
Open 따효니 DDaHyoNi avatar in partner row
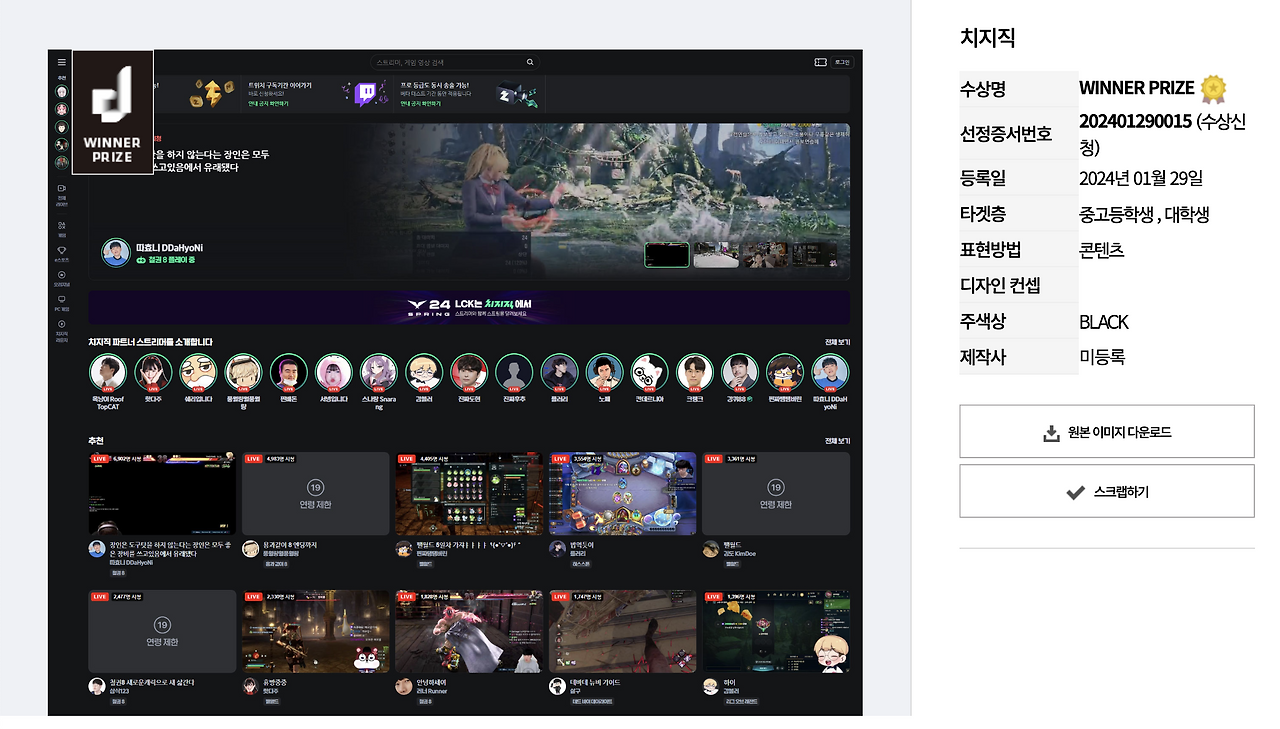pyautogui.click(x=830, y=372)
